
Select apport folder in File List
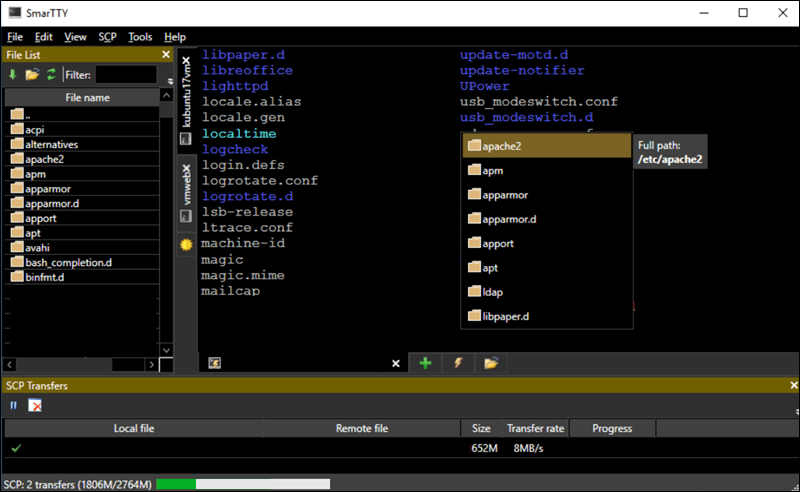tap(82, 218)
